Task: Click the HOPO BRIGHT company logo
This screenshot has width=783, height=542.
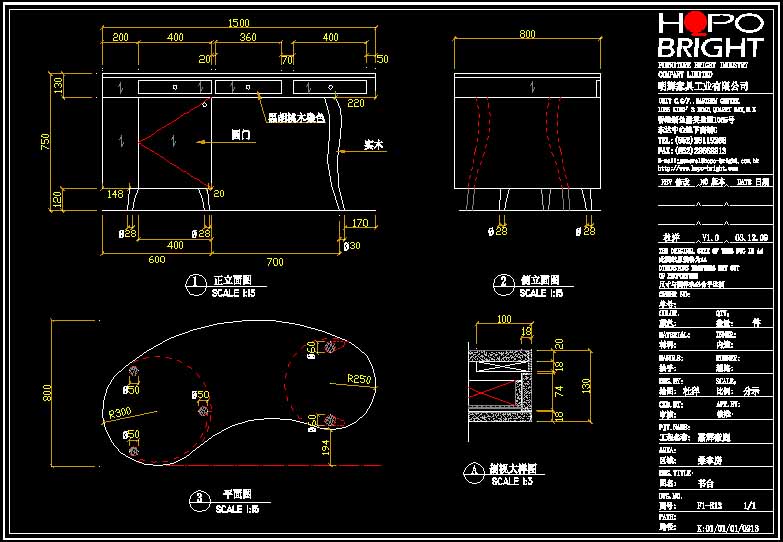Action: [711, 35]
